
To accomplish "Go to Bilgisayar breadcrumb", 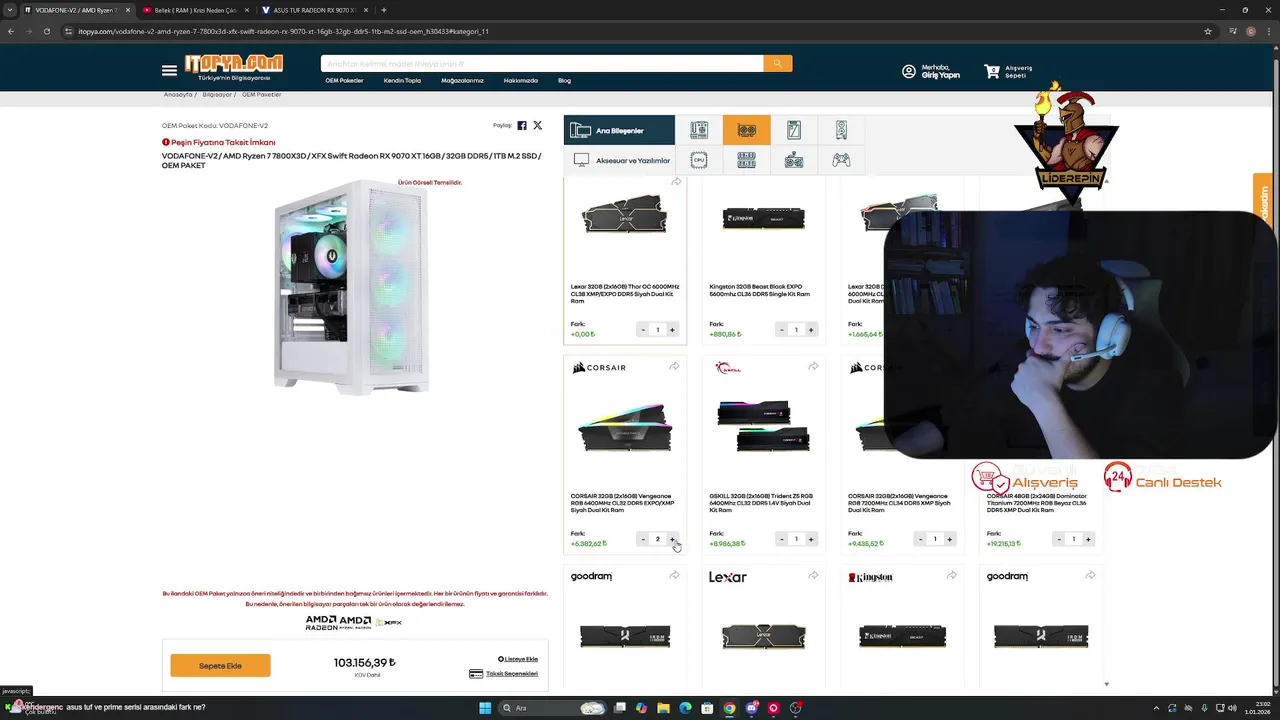I will click(x=217, y=94).
